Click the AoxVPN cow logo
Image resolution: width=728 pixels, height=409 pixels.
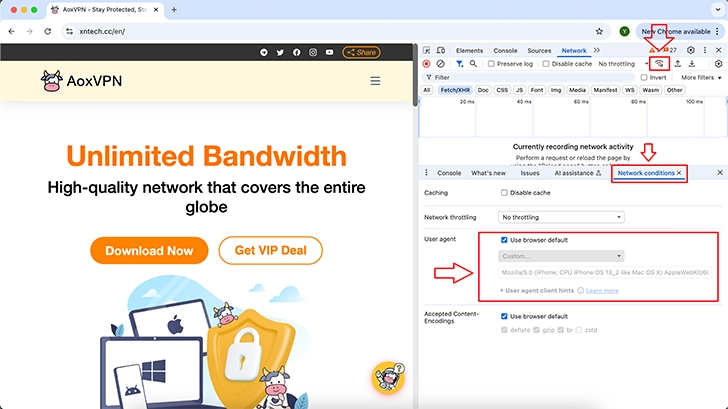pos(51,81)
